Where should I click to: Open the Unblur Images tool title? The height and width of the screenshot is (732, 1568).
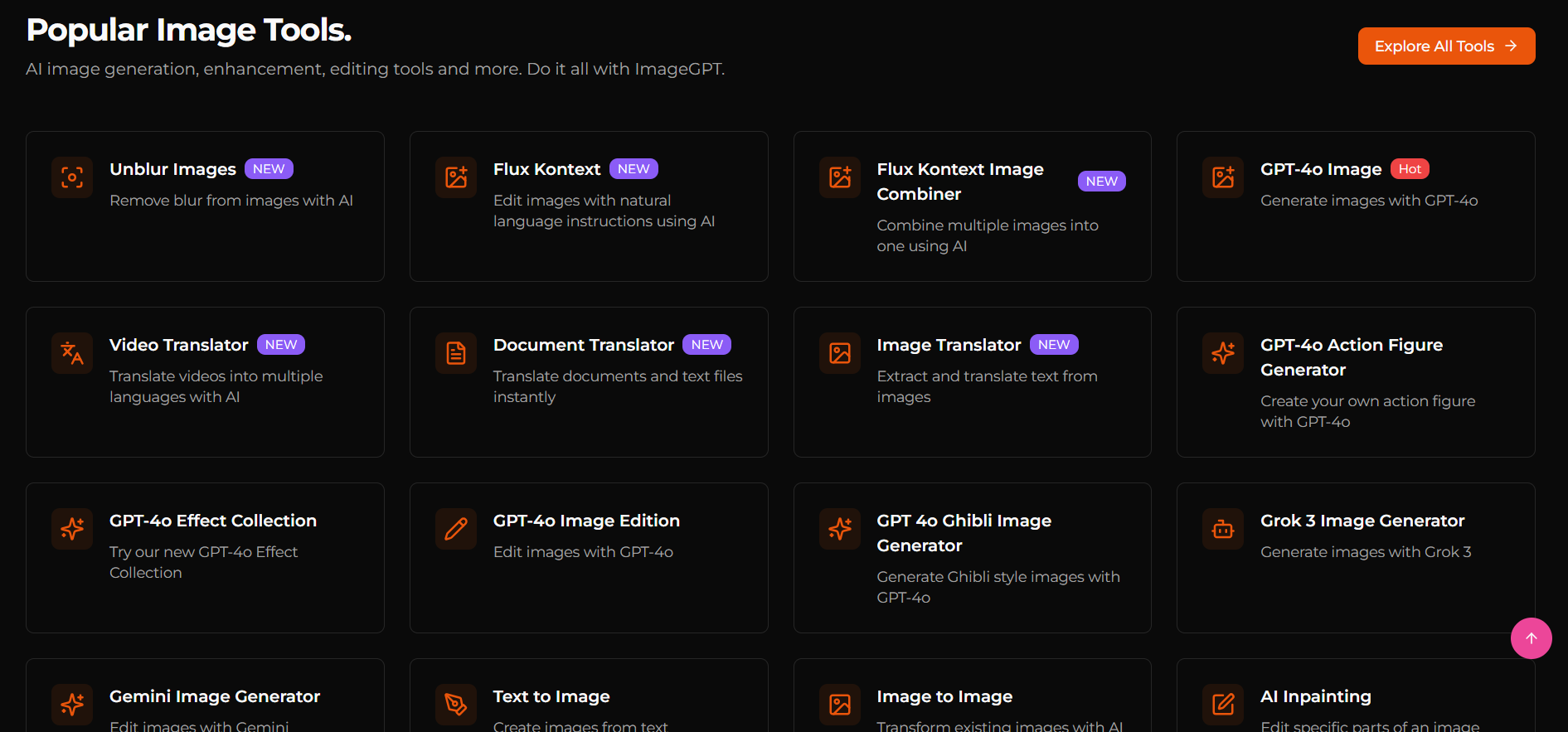172,169
